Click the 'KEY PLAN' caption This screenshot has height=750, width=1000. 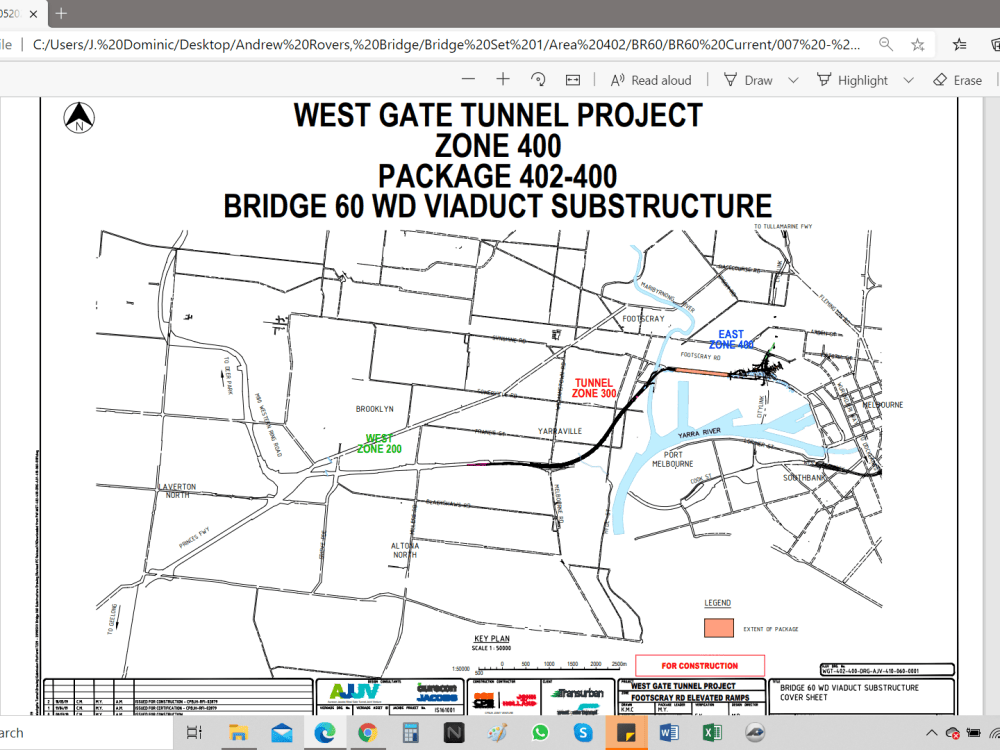pyautogui.click(x=492, y=638)
